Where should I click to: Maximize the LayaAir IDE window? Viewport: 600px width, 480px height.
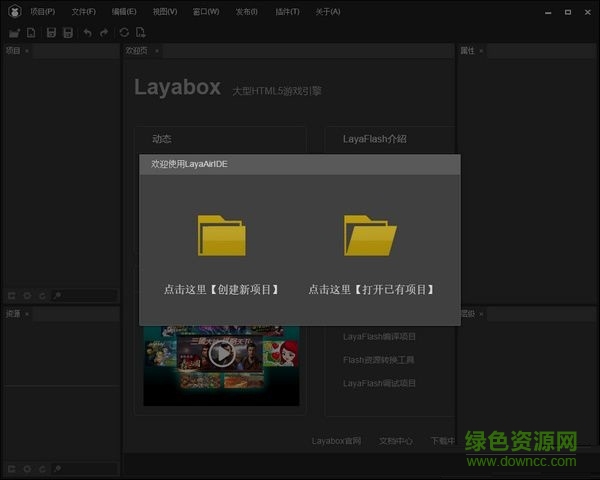[x=568, y=12]
